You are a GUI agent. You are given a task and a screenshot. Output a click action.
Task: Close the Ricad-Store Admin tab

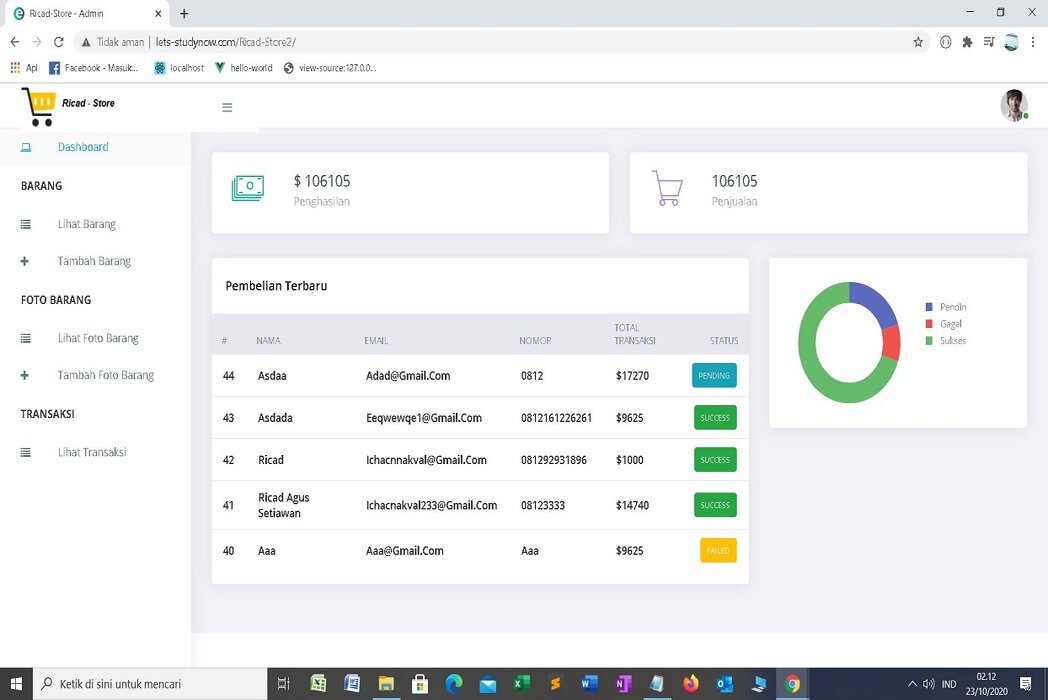158,13
